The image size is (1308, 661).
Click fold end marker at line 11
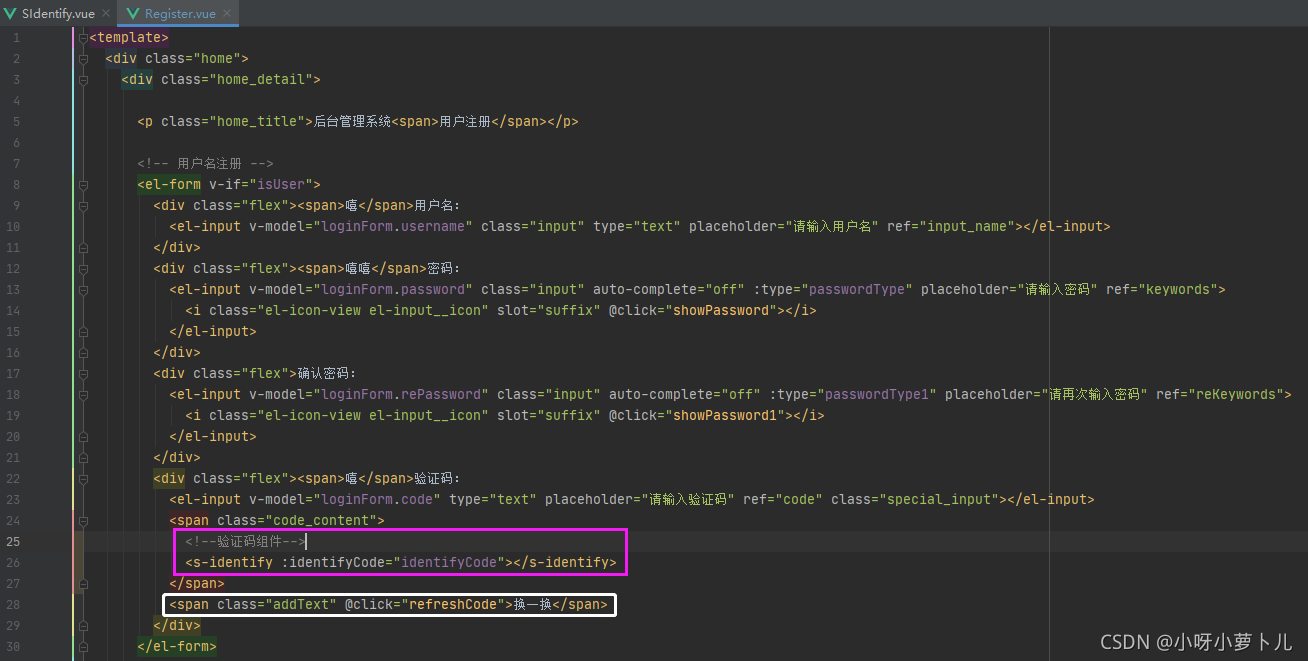pos(83,248)
